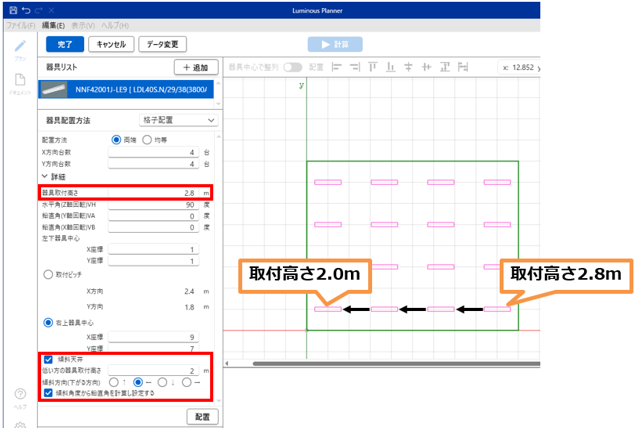Select the 均等 radio button
This screenshot has height=428, width=637.
tap(147, 139)
